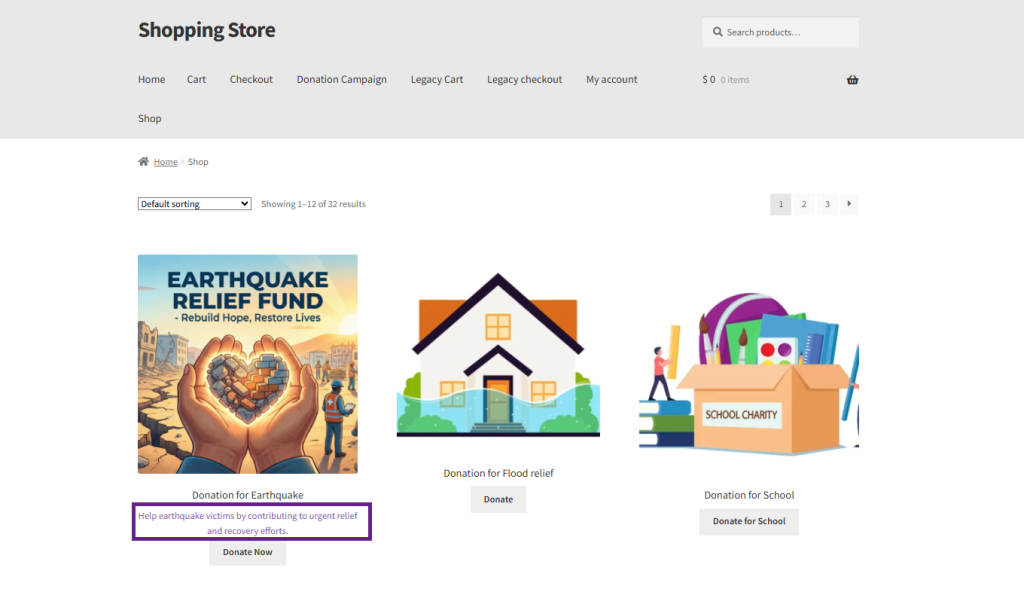Click the Shop menu item
Image resolution: width=1024 pixels, height=592 pixels.
coord(149,119)
